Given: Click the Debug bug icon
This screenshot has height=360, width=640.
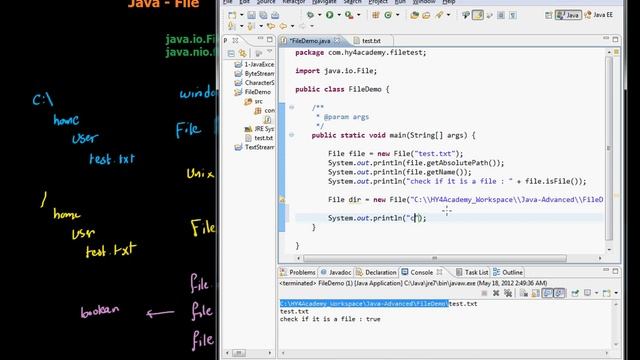Looking at the screenshot, I should [x=311, y=15].
